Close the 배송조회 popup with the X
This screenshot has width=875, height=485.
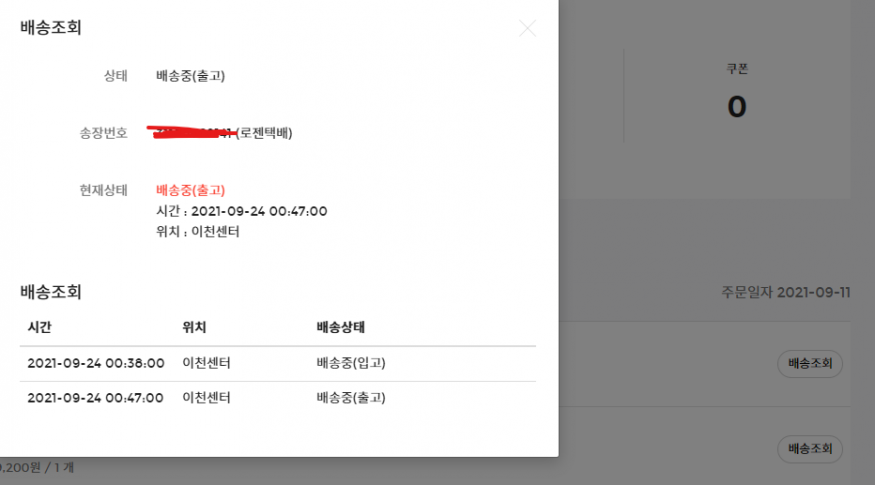coord(527,29)
